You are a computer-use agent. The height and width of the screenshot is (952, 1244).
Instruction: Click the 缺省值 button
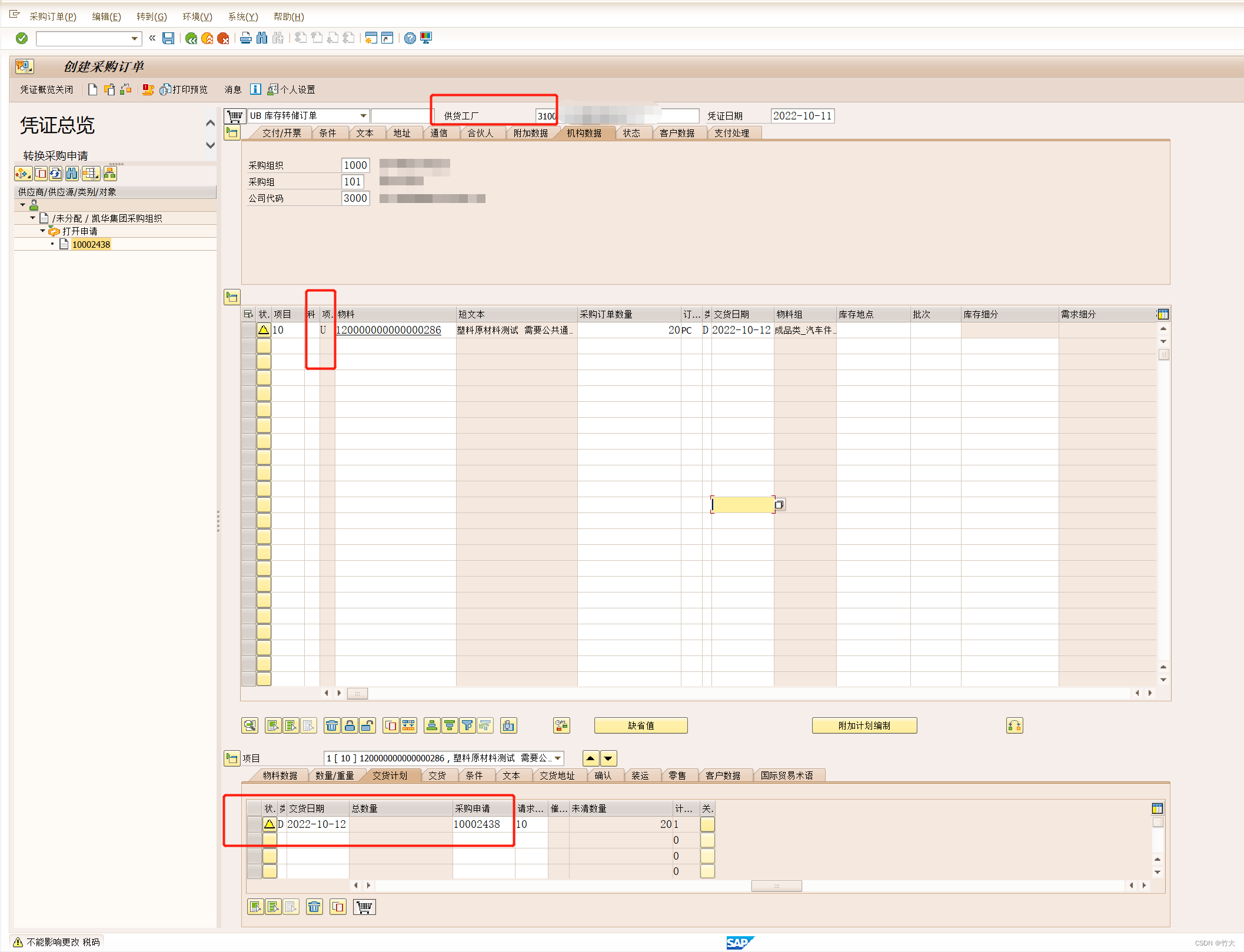[x=640, y=725]
